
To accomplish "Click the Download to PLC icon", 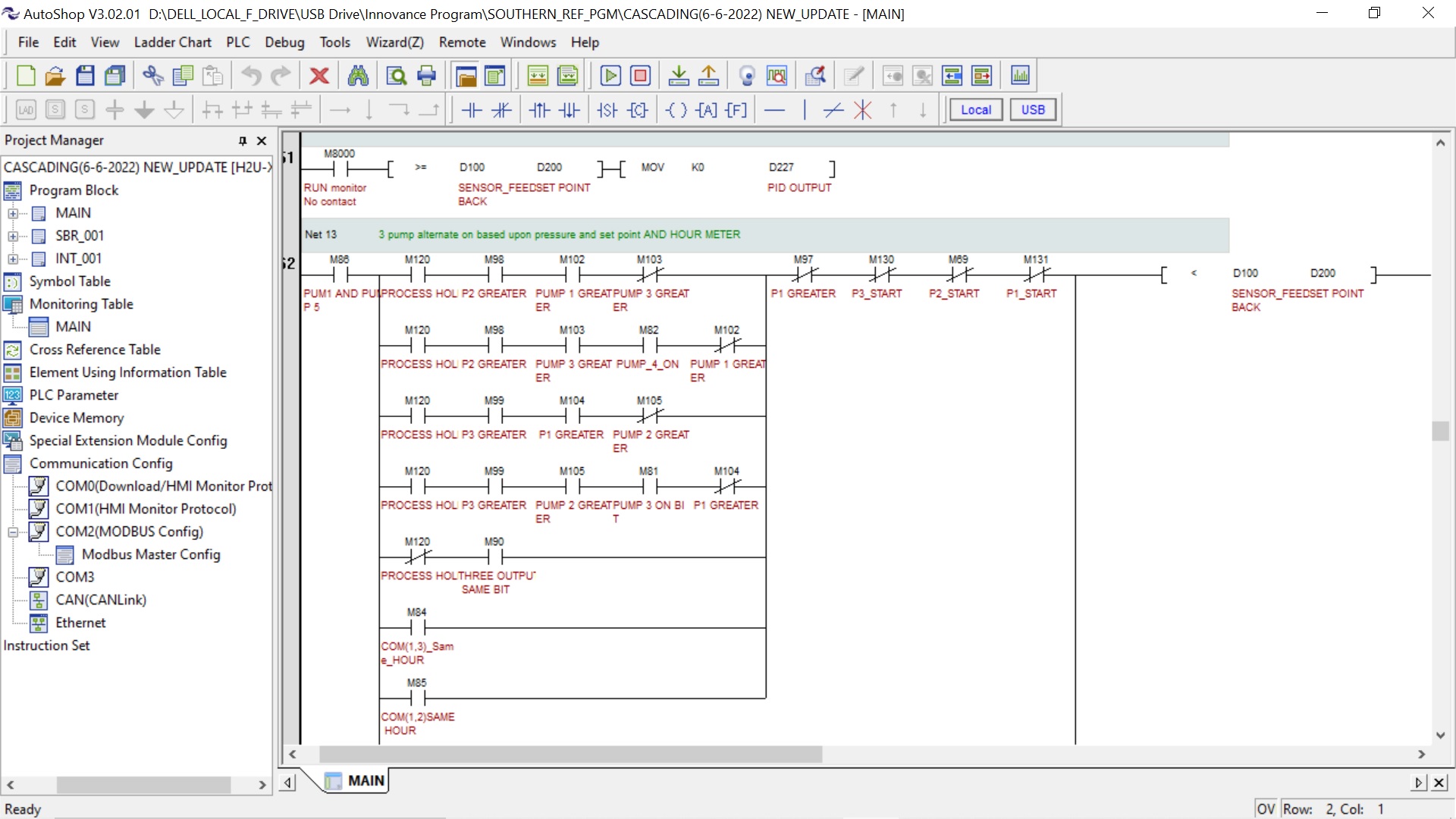I will pos(679,75).
